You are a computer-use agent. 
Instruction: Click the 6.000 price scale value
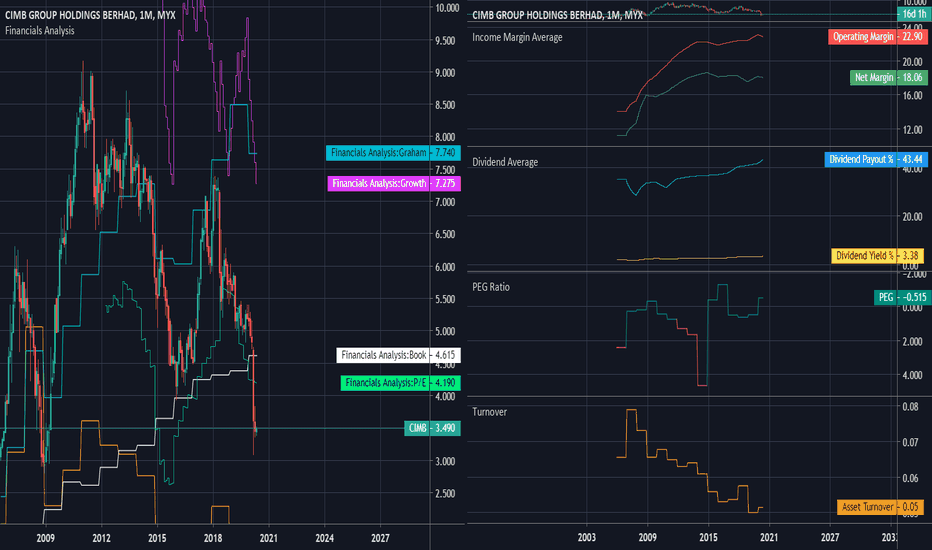point(447,267)
